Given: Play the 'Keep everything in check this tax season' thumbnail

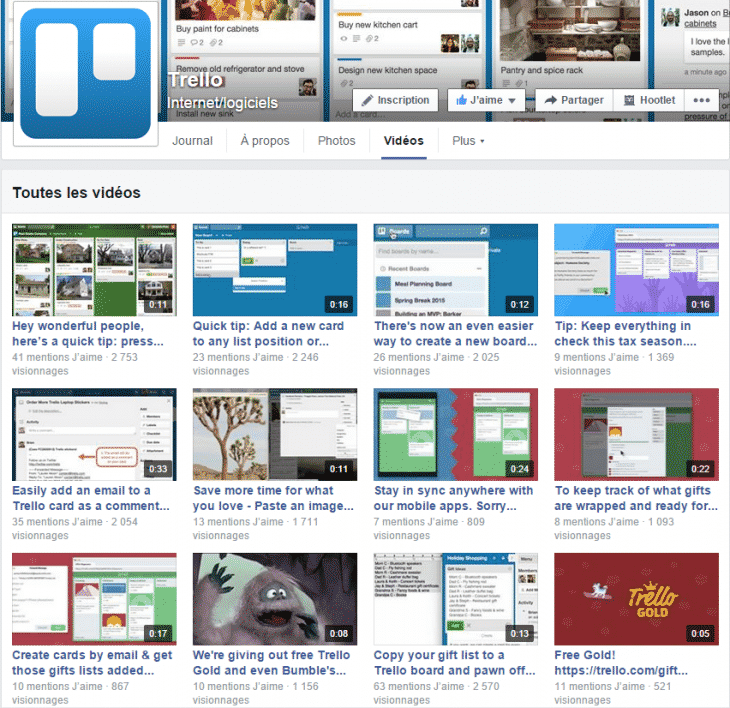Looking at the screenshot, I should tap(636, 270).
